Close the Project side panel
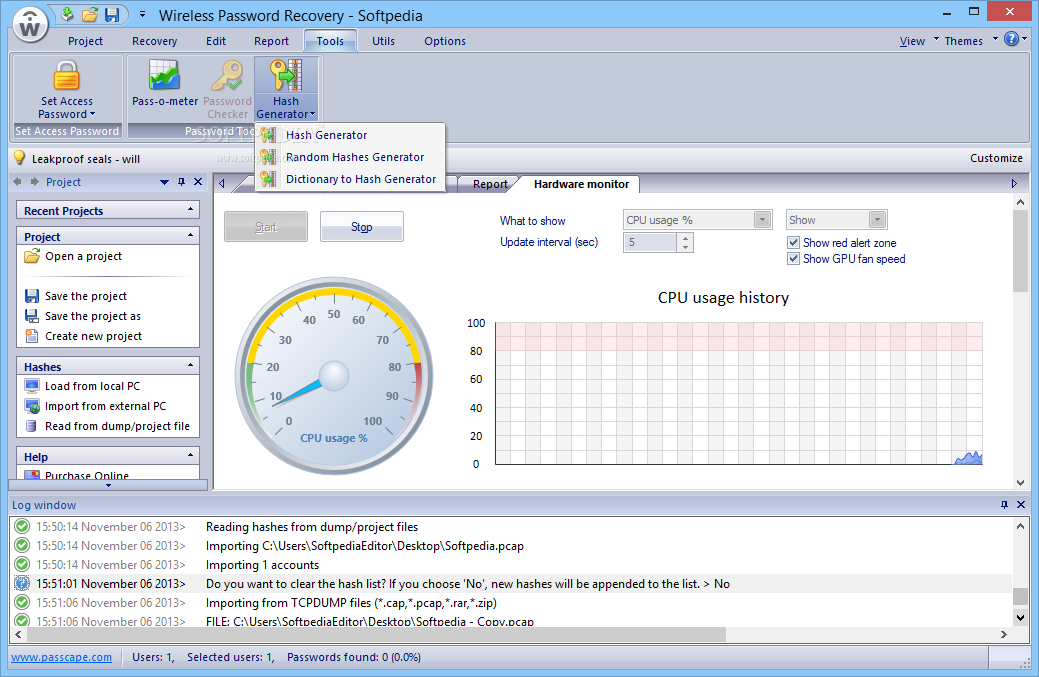 click(x=198, y=182)
